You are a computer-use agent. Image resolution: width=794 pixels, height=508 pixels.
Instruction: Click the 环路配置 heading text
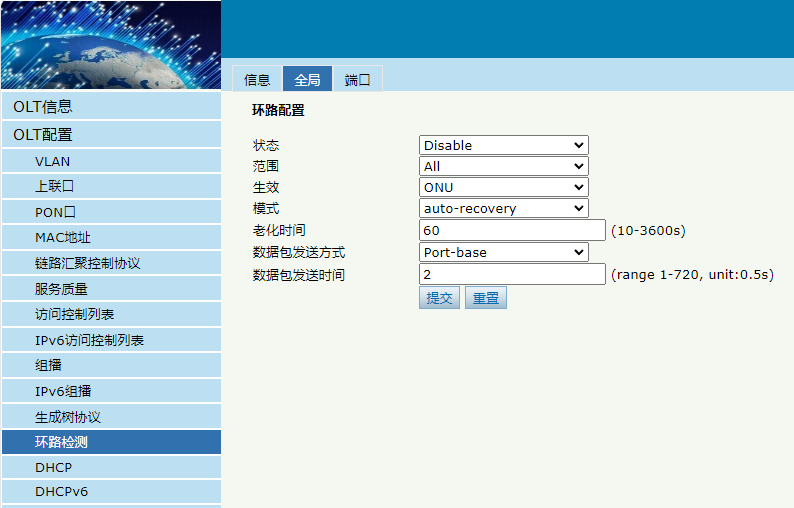278,110
